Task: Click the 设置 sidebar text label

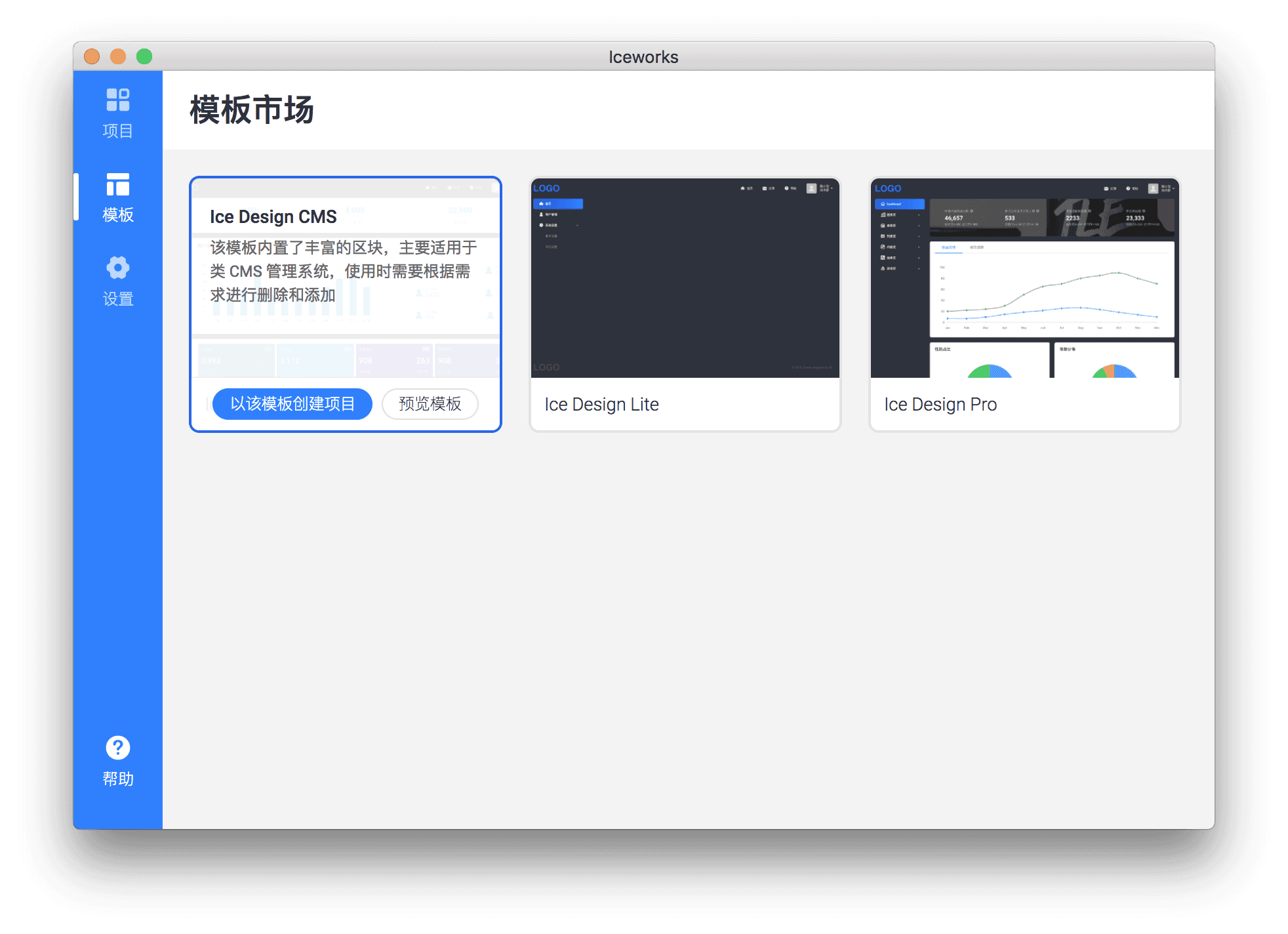Action: (118, 298)
